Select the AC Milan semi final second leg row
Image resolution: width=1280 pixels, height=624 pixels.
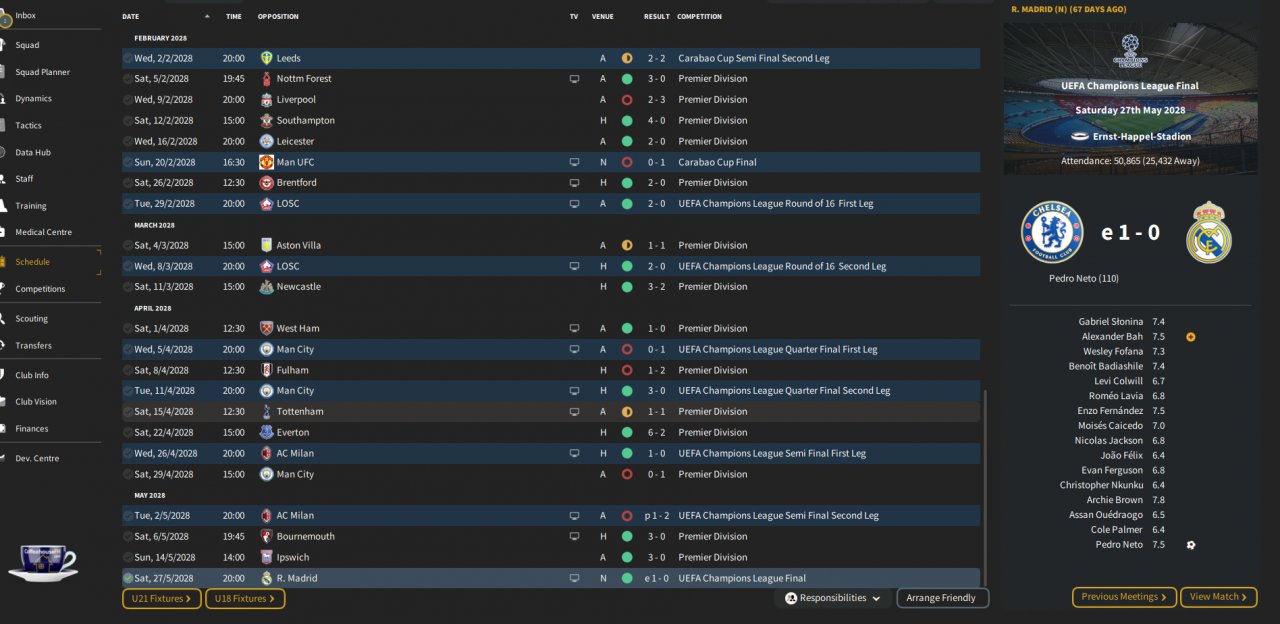[x=551, y=516]
